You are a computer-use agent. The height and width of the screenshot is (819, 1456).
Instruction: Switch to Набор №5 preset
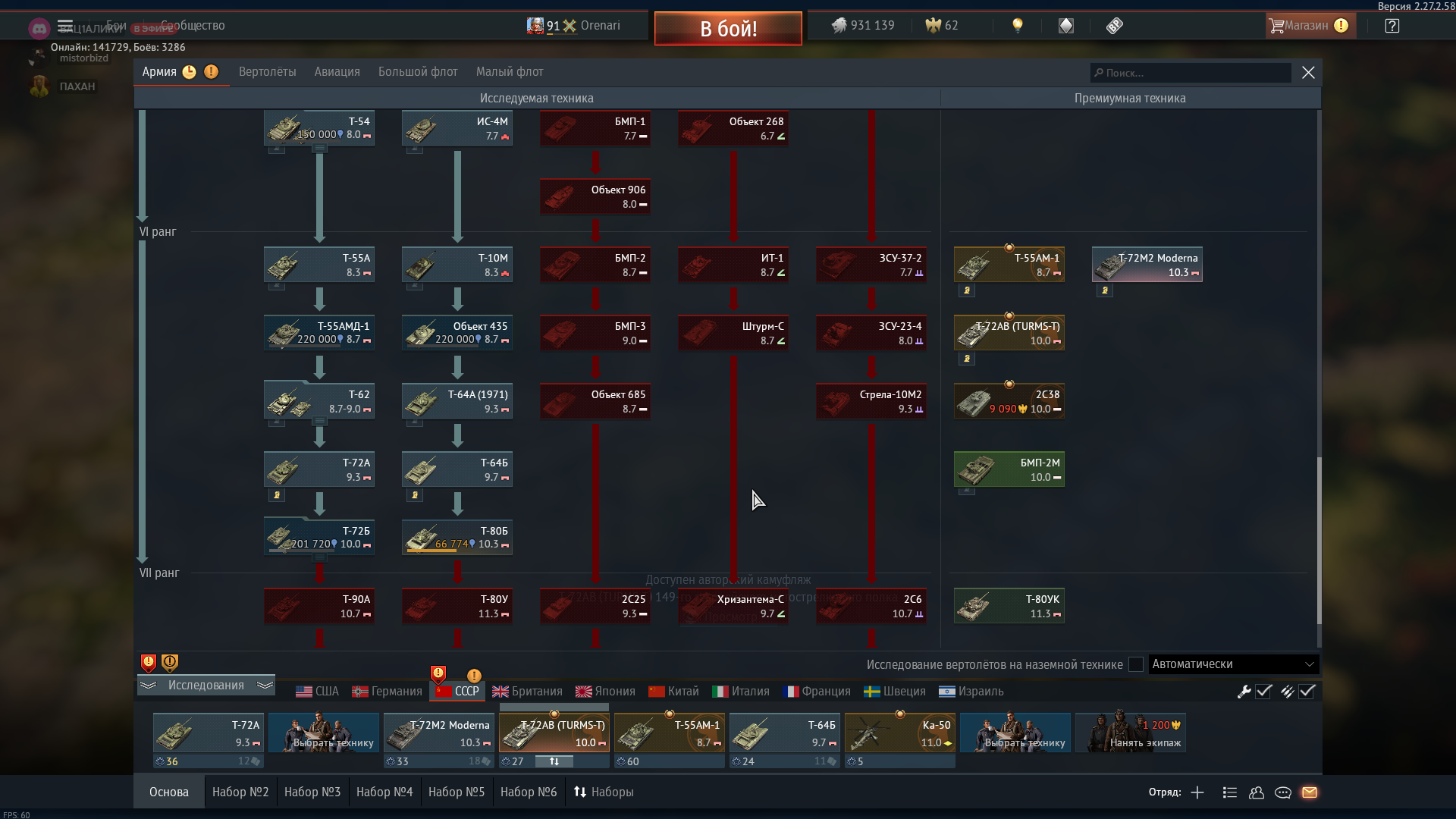(x=457, y=792)
